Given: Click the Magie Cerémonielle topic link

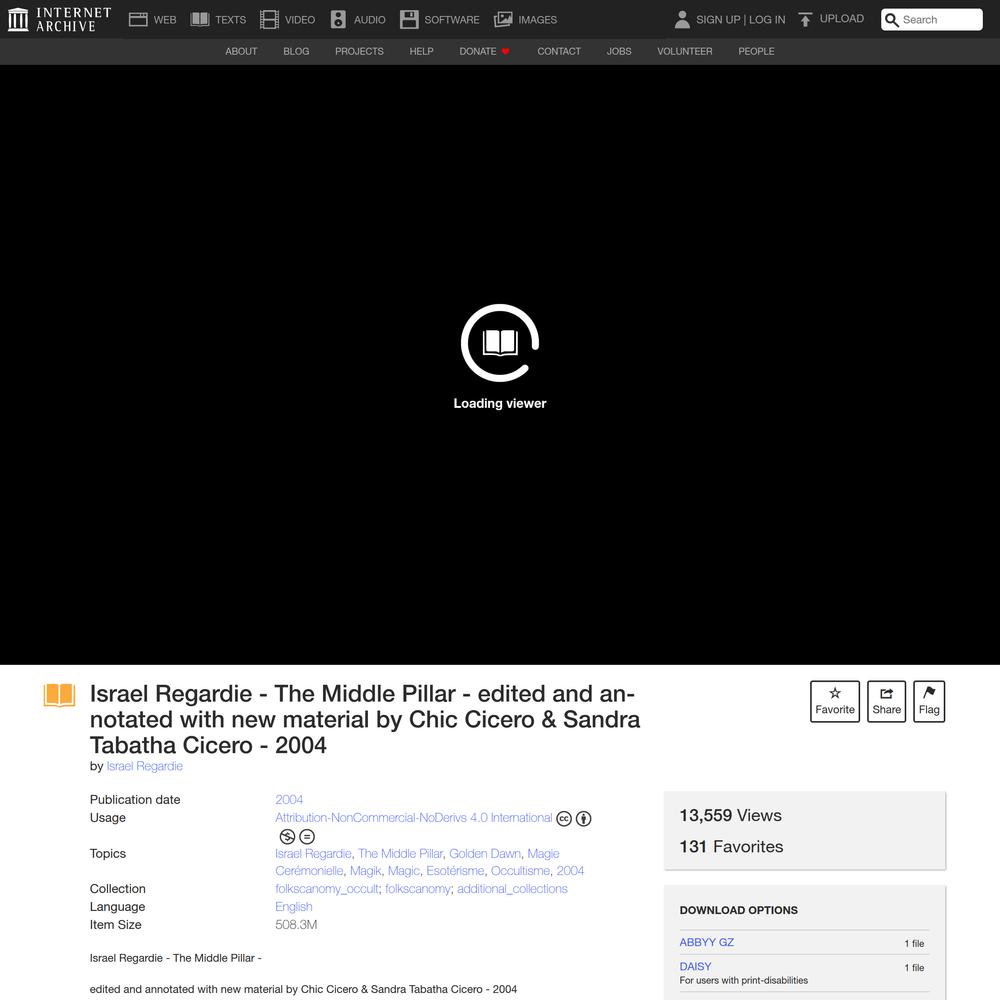Looking at the screenshot, I should point(417,862).
